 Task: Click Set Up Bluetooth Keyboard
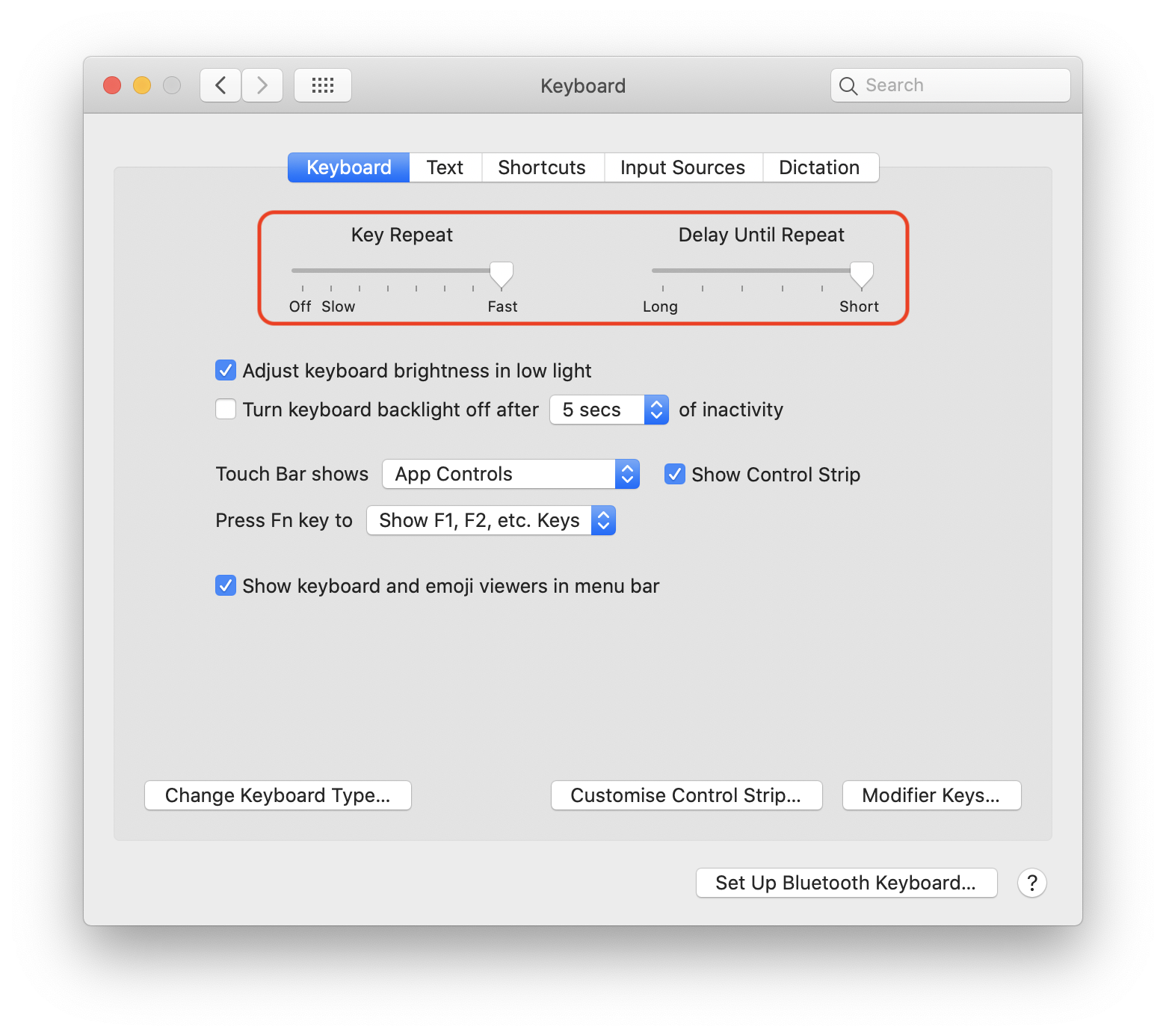tap(847, 883)
